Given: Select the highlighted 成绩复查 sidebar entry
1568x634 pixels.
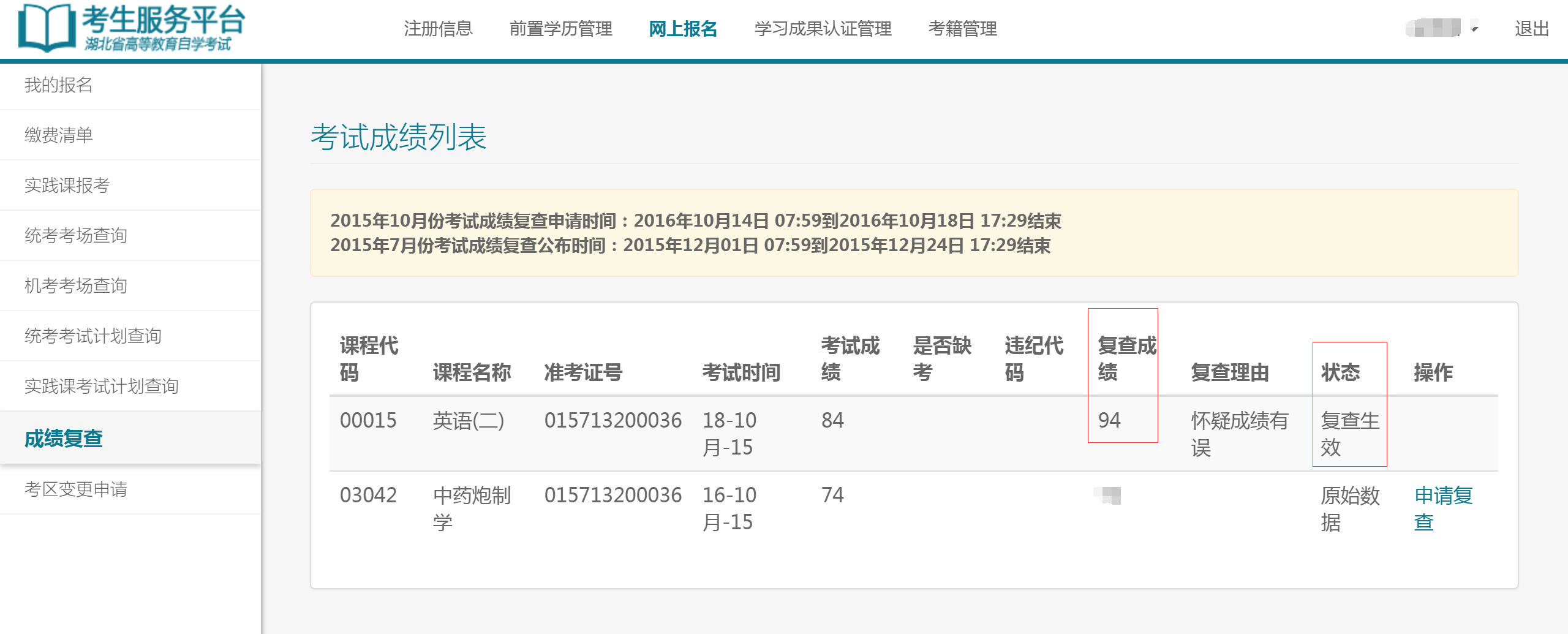Looking at the screenshot, I should pos(63,437).
